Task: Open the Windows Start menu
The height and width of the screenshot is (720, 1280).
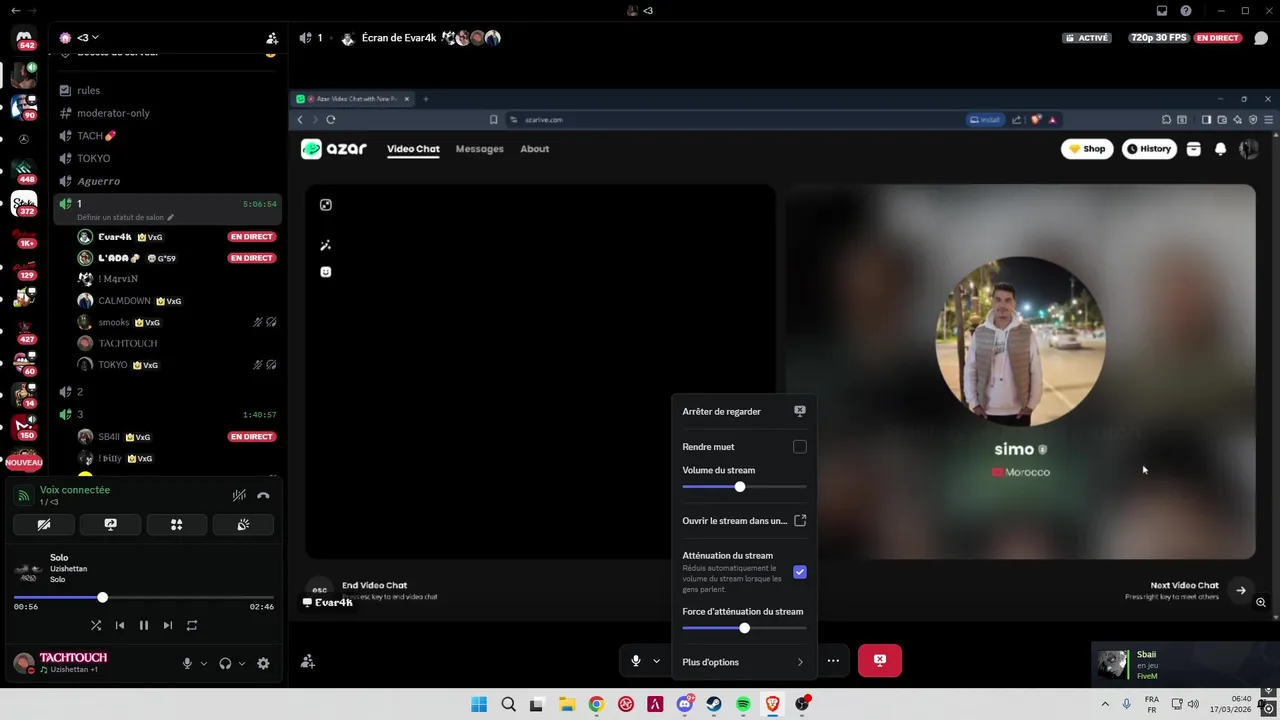Action: point(479,704)
